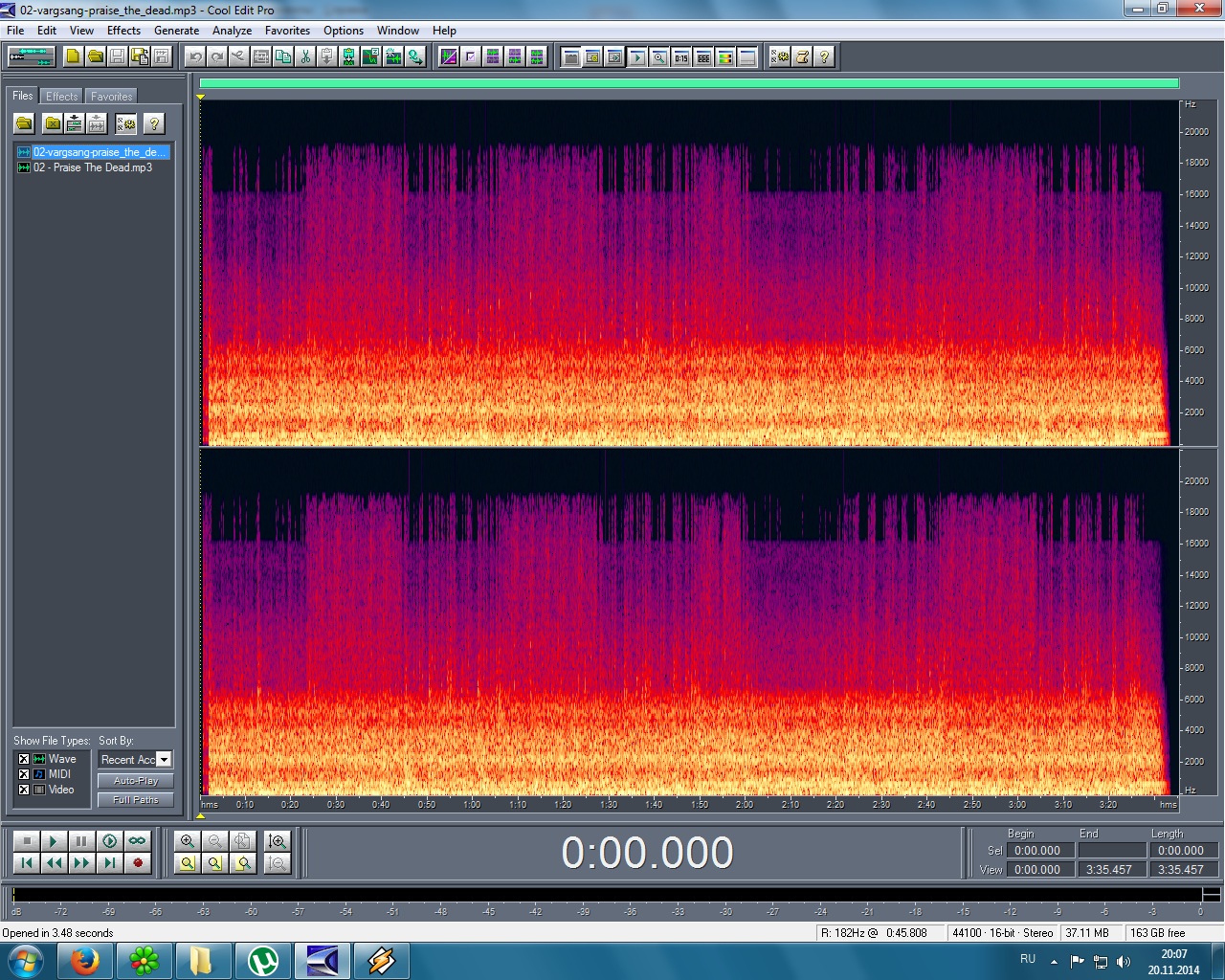Click the Zoom In Vertically button
The width and height of the screenshot is (1225, 980).
(278, 841)
